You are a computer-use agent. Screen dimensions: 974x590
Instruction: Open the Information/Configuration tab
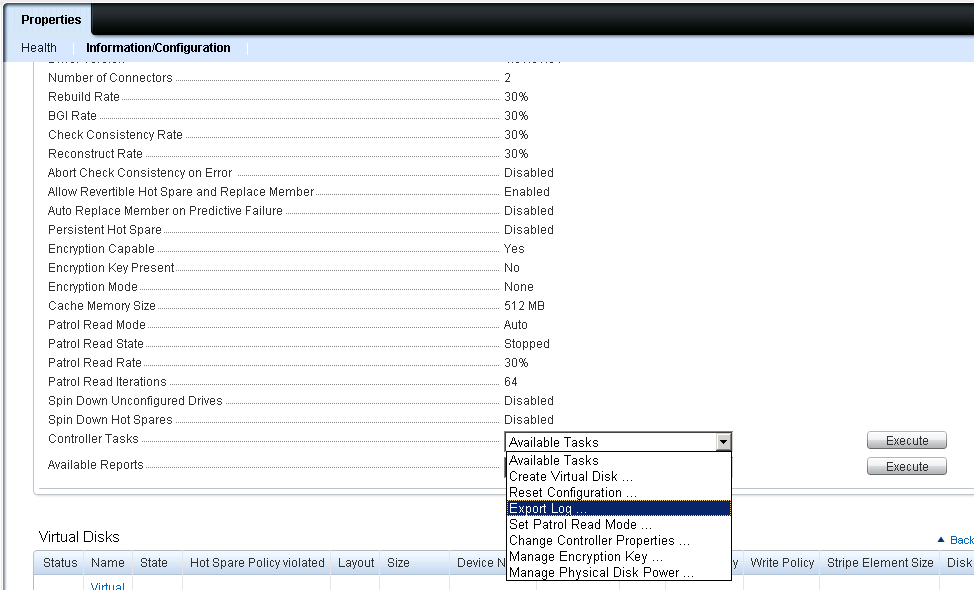click(x=158, y=47)
